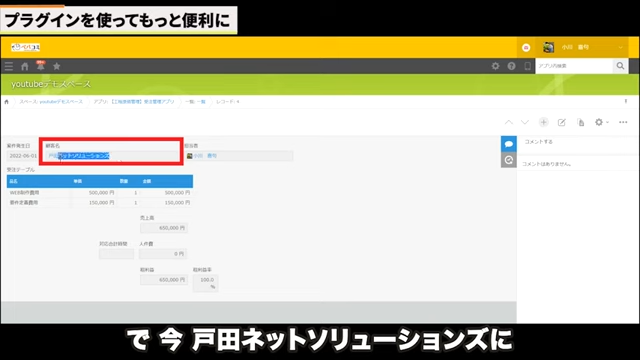This screenshot has width=640, height=360.
Task: Go to the portal via the toolbar home icon
Action: point(24,66)
